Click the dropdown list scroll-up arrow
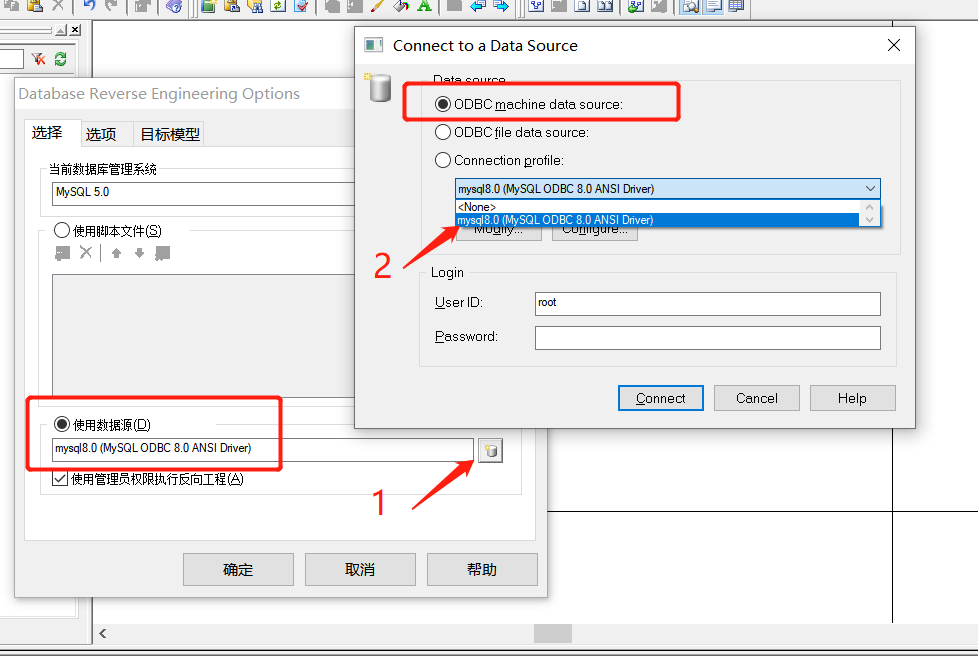Screen dimensions: 978x658 869,206
